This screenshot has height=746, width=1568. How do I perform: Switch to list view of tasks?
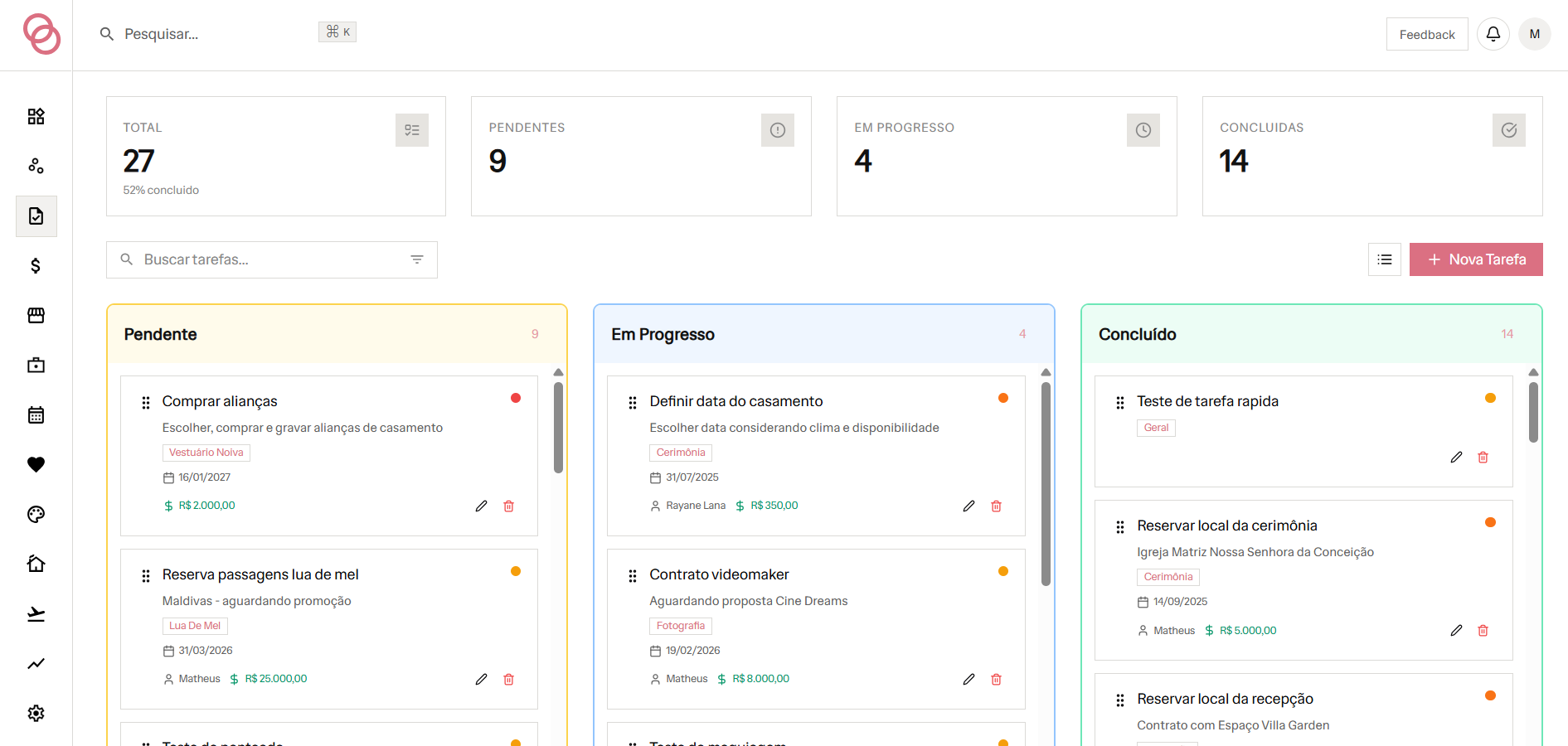(1385, 259)
